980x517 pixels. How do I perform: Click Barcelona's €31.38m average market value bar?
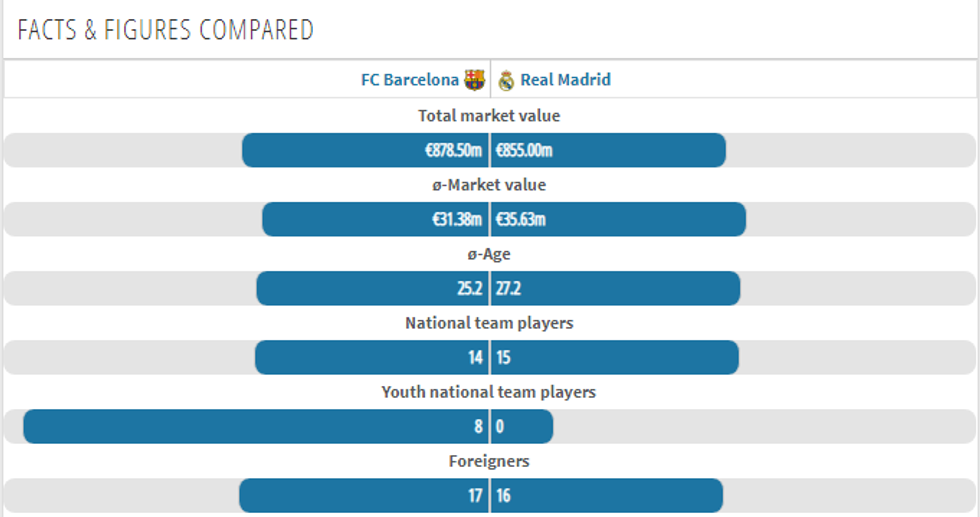click(x=375, y=219)
